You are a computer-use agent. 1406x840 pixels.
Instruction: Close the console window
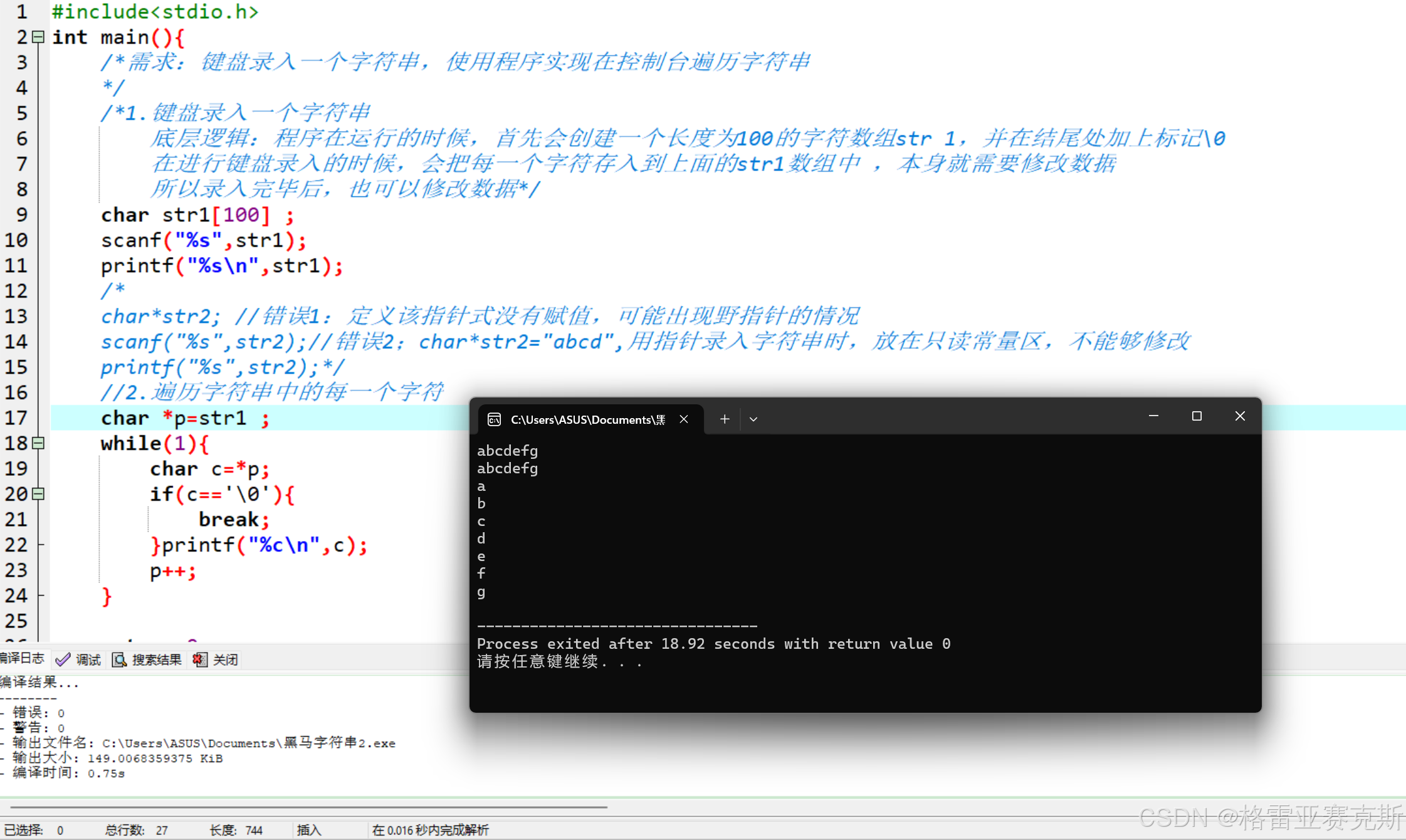(1239, 416)
